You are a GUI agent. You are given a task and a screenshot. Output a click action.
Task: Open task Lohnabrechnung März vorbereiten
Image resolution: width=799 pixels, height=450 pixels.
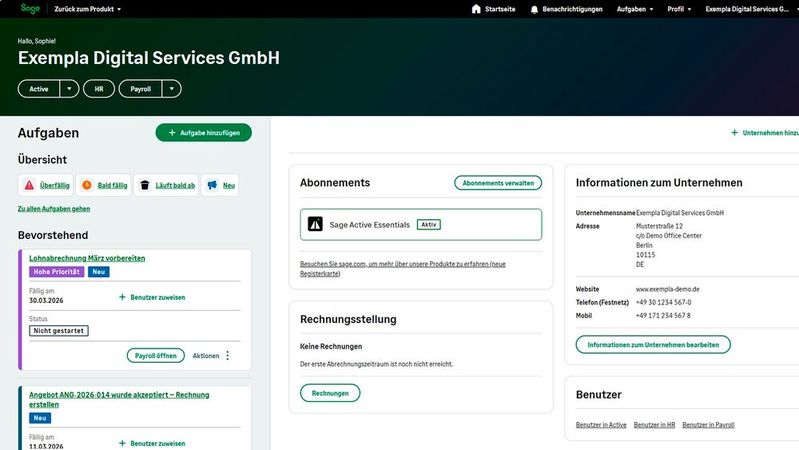pos(87,258)
